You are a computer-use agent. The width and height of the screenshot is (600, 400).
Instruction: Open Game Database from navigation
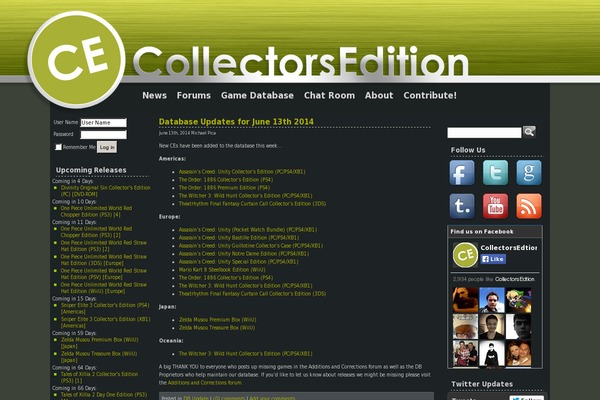[x=257, y=96]
